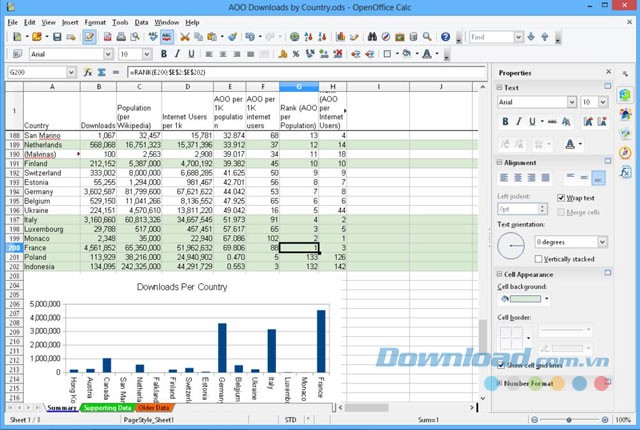The image size is (640, 430).
Task: Expand the Number Format section
Action: pyautogui.click(x=499, y=383)
